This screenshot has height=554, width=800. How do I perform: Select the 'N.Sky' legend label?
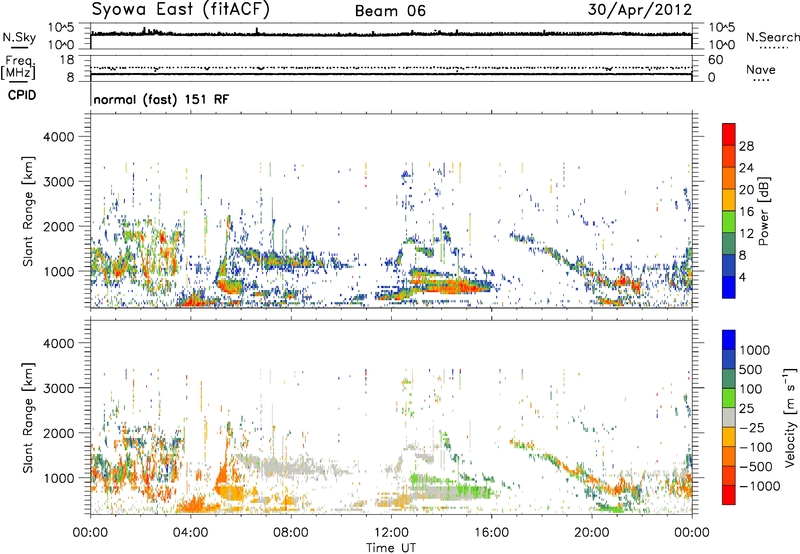(x=19, y=37)
